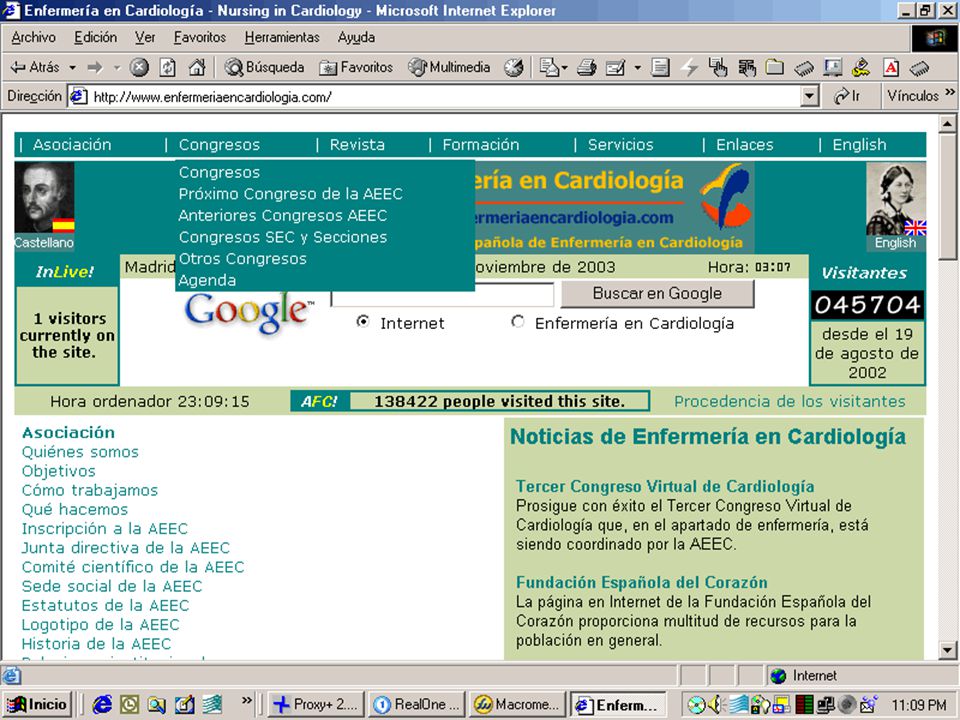The image size is (960, 720).
Task: Open the Revista site nav menu
Action: (358, 145)
